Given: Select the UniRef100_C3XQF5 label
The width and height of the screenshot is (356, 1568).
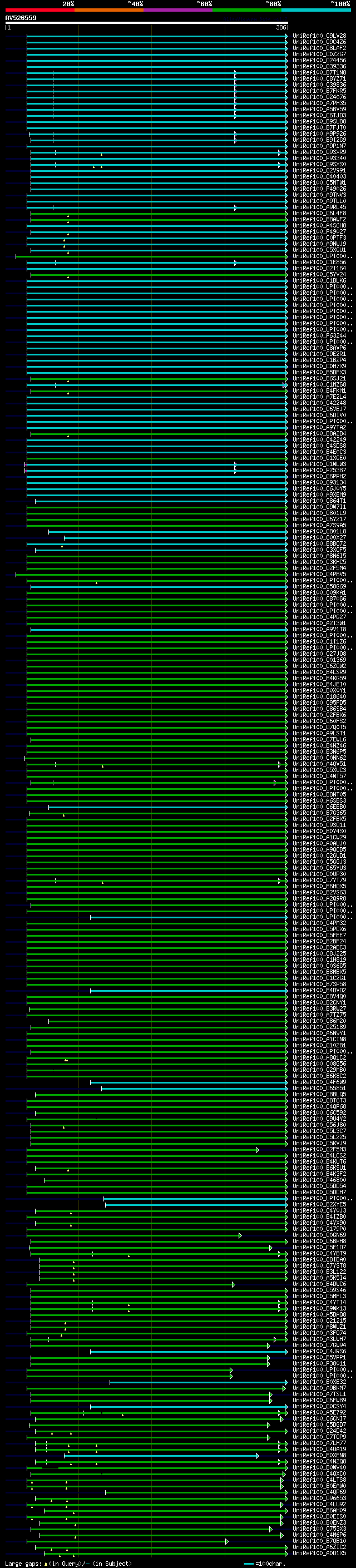Looking at the screenshot, I should pos(319,550).
